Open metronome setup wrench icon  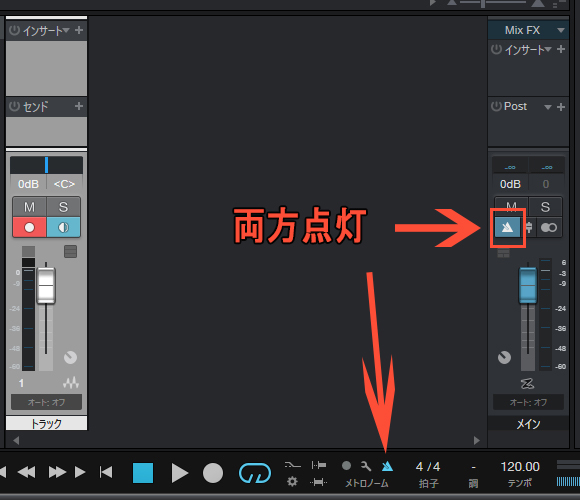[x=366, y=466]
